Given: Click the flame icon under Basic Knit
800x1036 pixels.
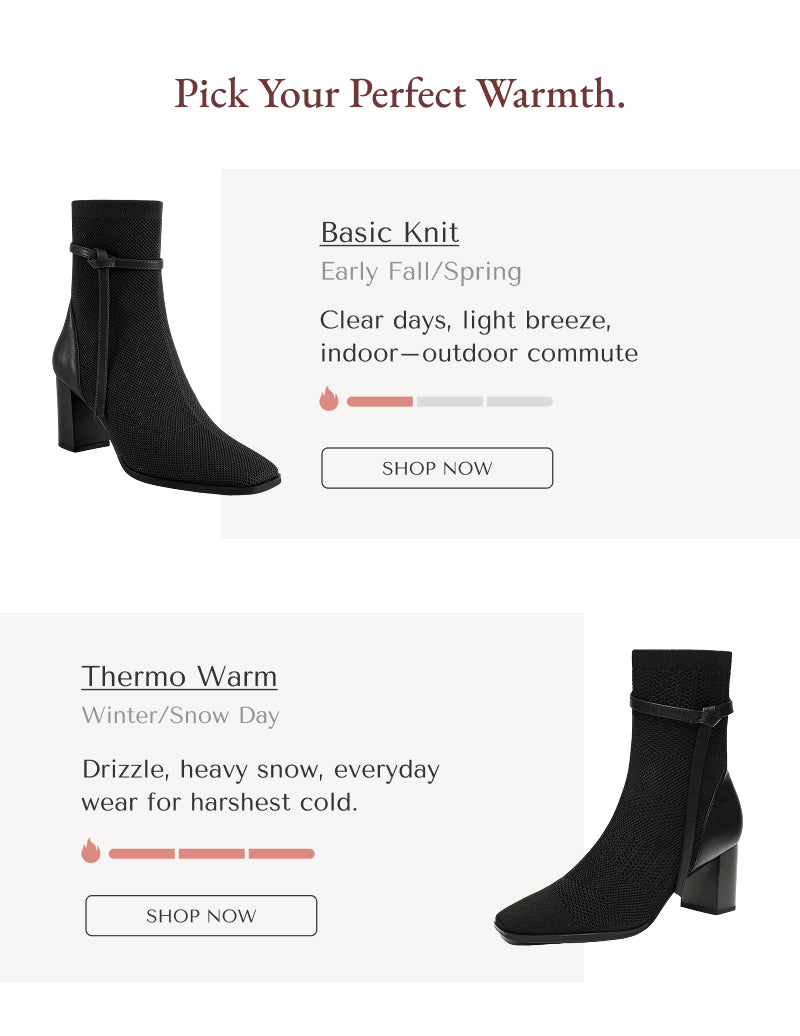Looking at the screenshot, I should point(329,398).
